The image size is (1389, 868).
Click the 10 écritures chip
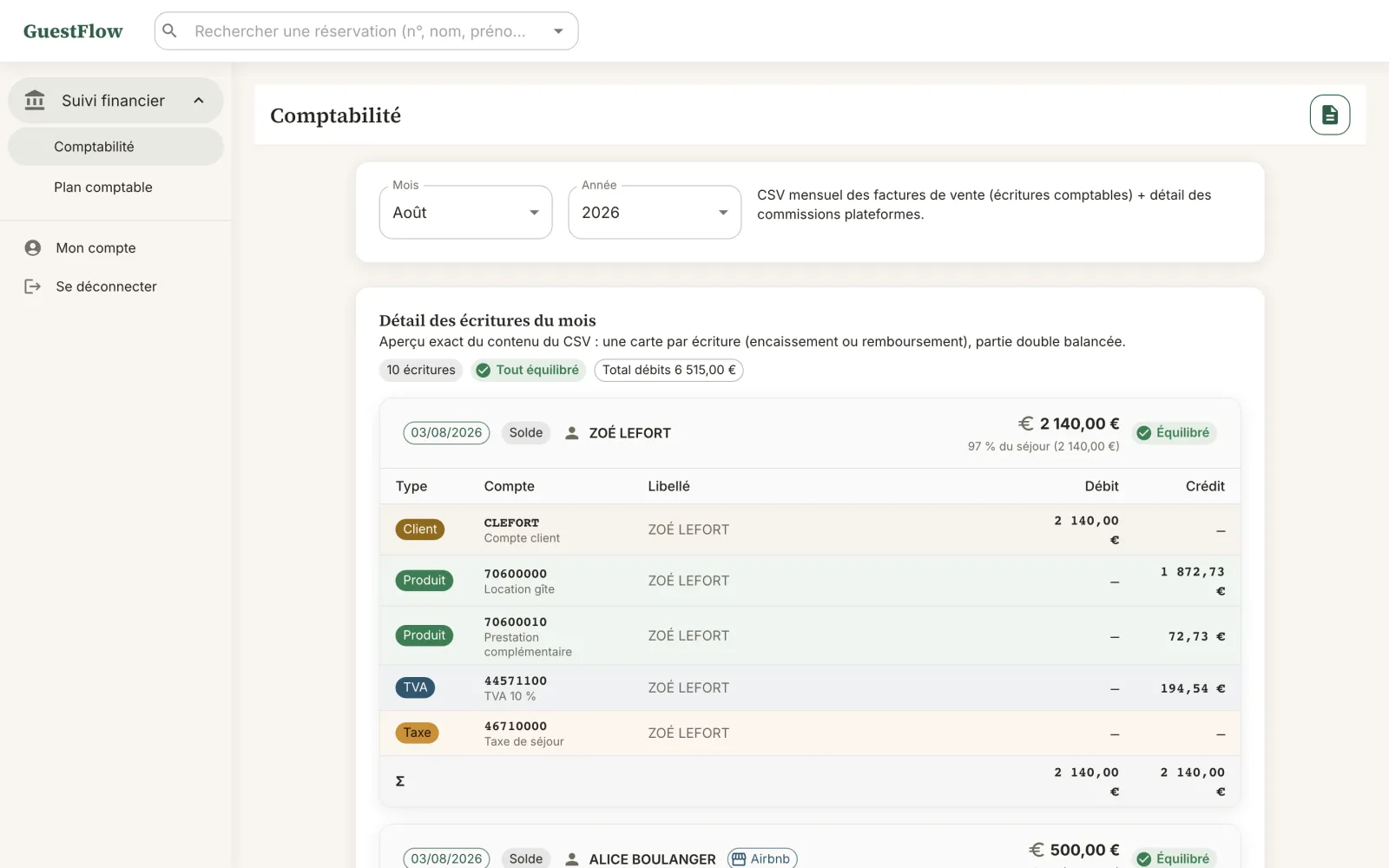421,371
